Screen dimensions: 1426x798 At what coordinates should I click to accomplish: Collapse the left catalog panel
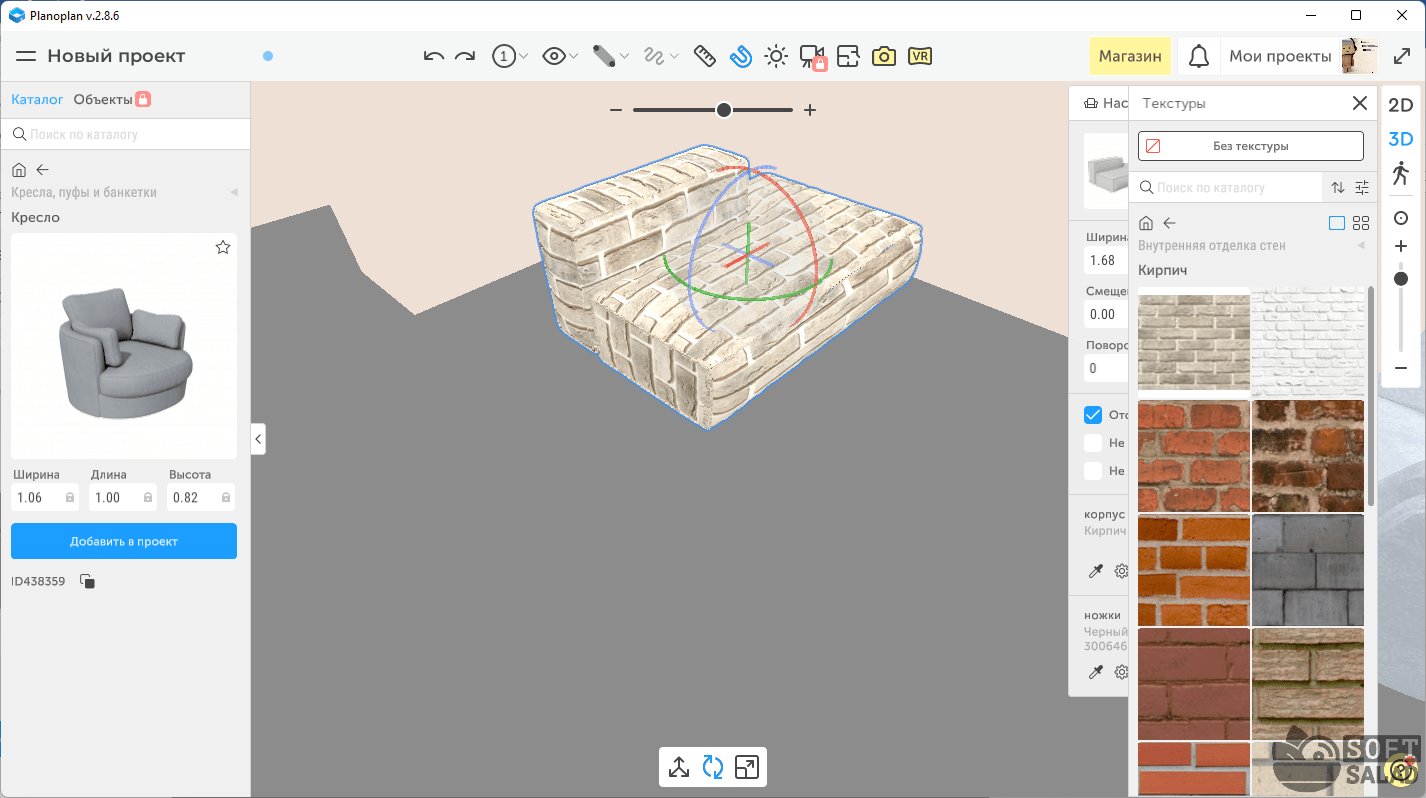pos(258,438)
